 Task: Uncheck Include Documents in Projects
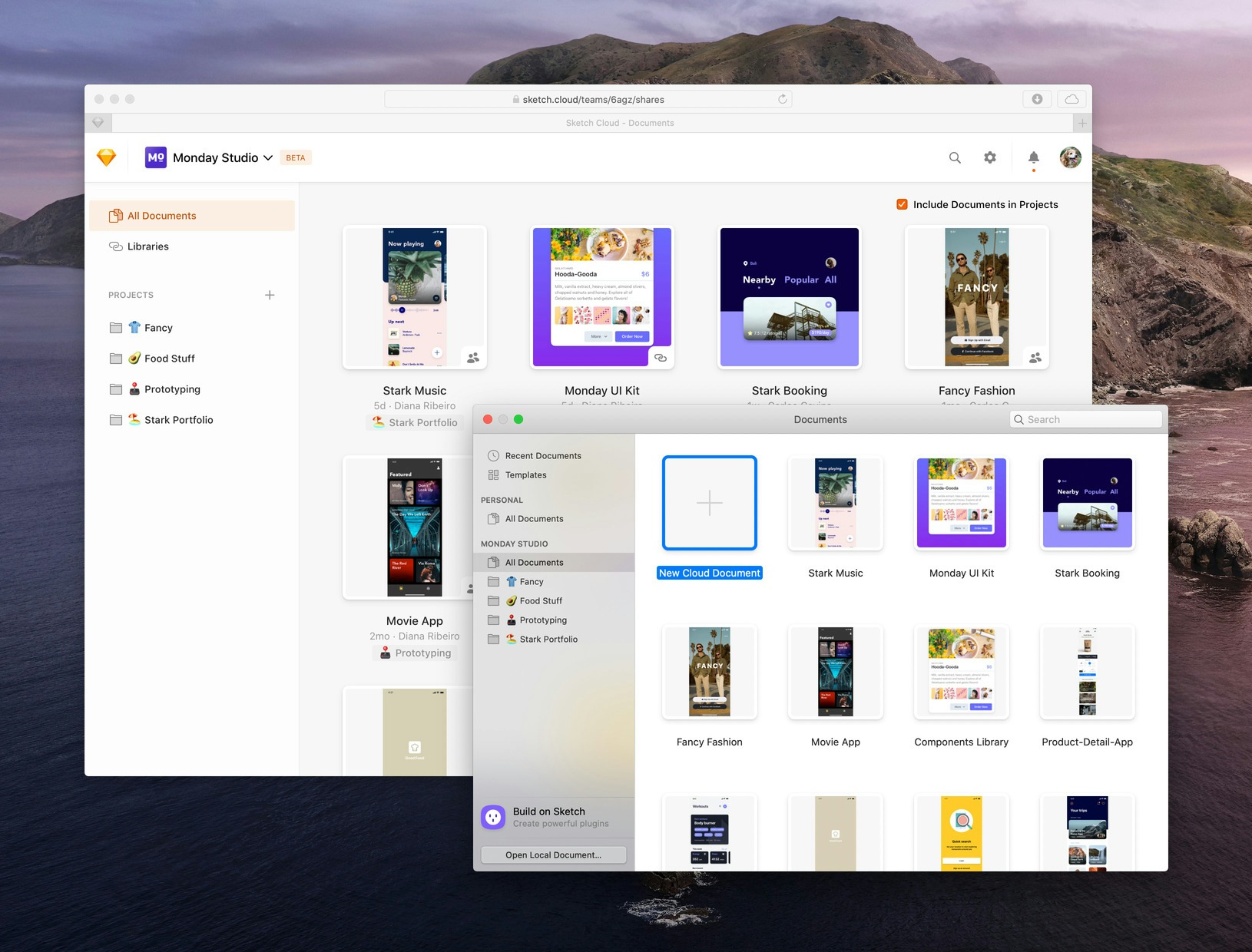pos(901,204)
